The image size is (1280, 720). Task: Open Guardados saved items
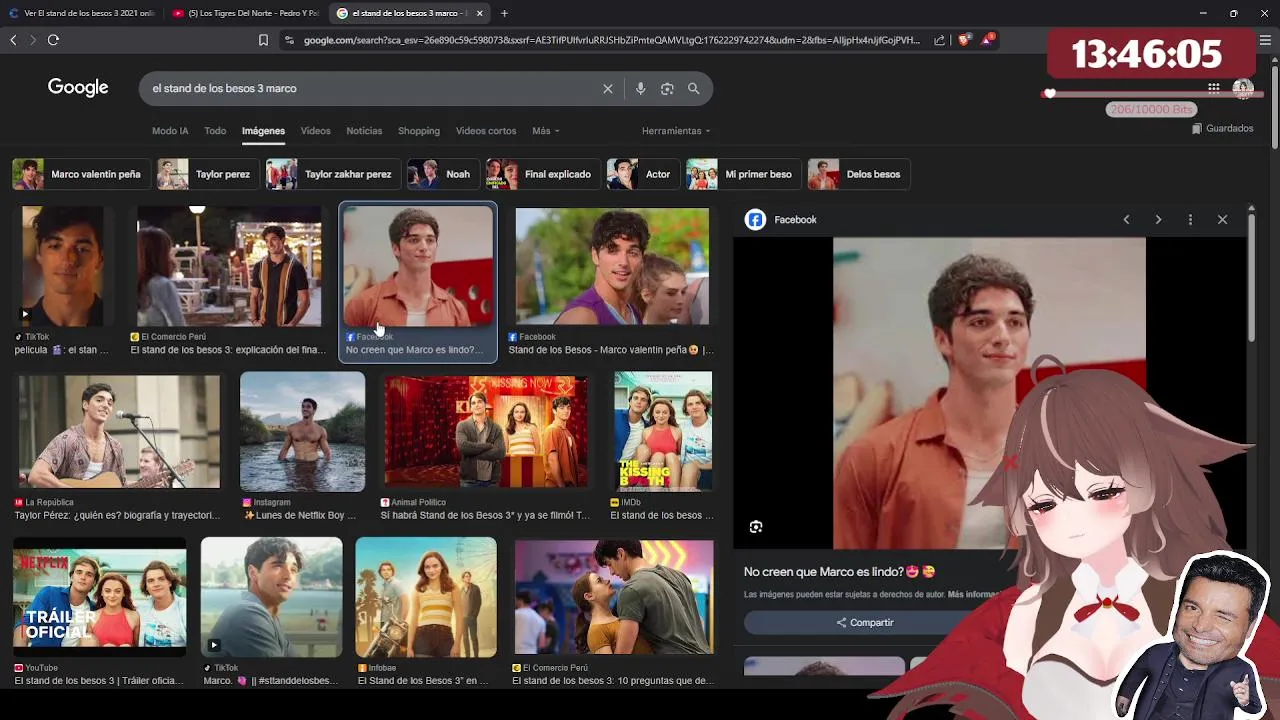1222,128
